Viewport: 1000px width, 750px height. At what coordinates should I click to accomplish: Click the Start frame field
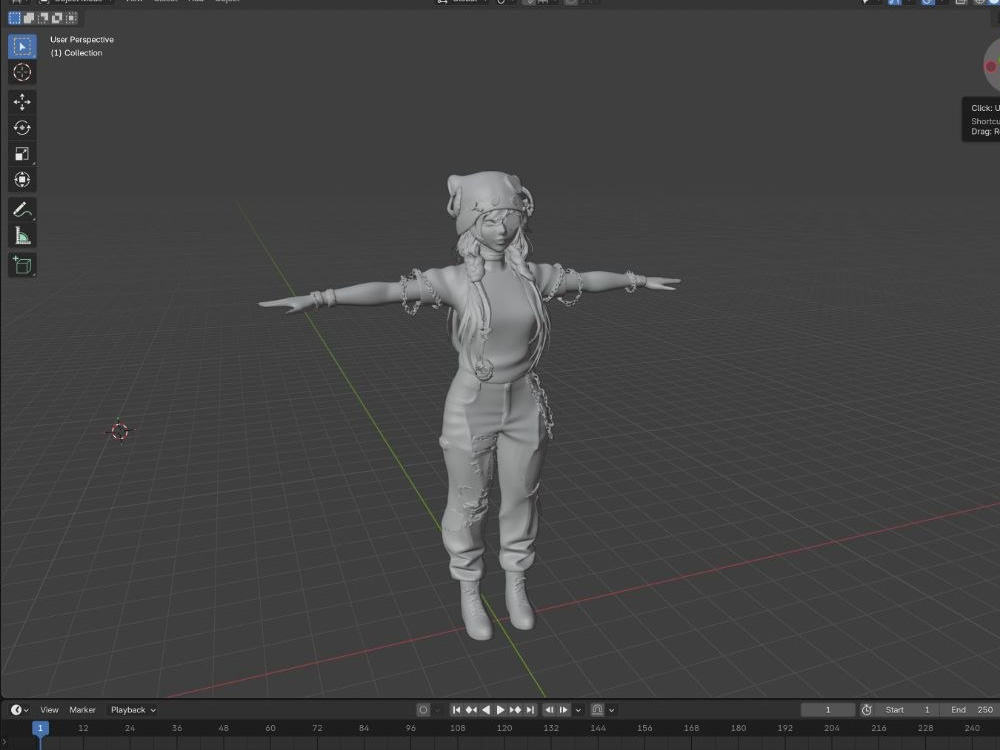tap(908, 710)
